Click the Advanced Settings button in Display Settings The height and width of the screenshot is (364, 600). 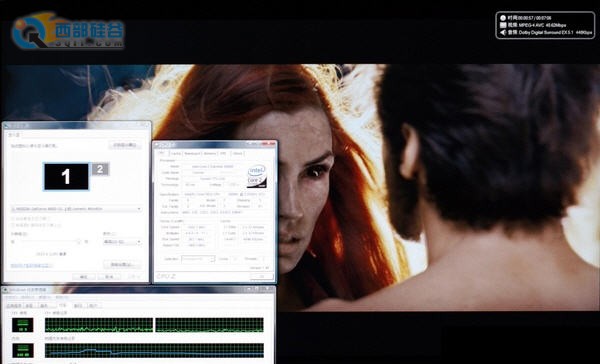tap(122, 265)
